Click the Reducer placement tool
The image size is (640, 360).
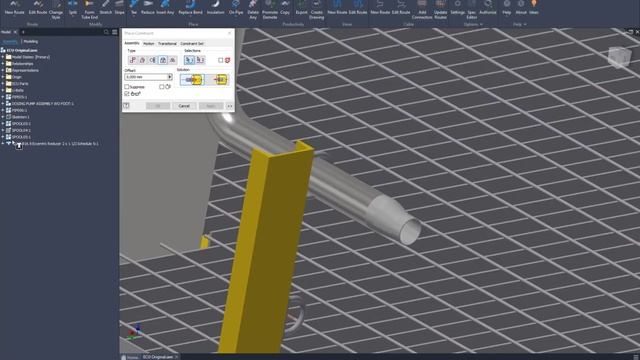(x=148, y=7)
